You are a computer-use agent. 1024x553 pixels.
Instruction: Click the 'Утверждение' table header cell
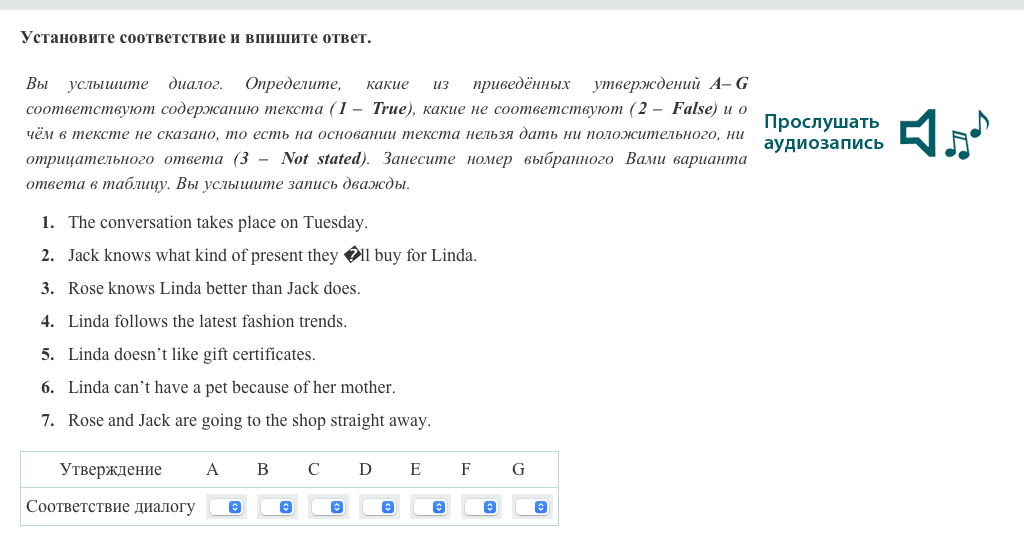click(111, 470)
